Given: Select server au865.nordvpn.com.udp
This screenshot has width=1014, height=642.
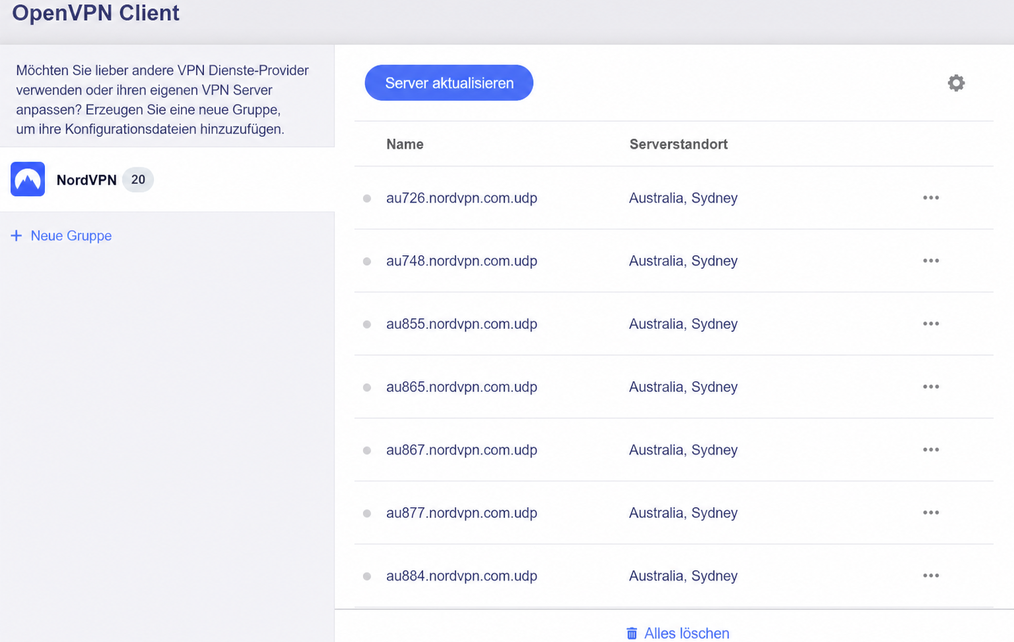Looking at the screenshot, I should (462, 387).
